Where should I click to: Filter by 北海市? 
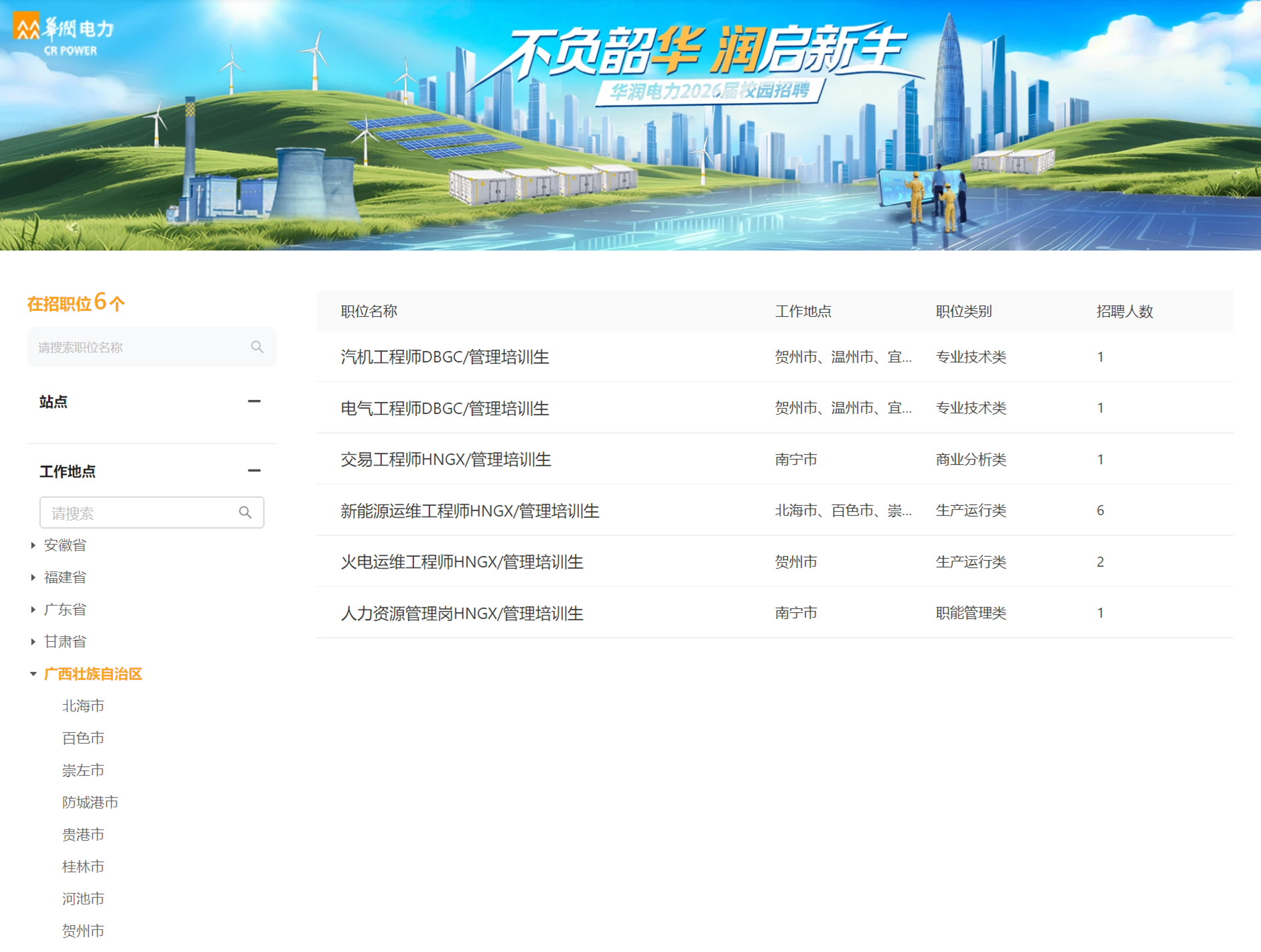coord(83,706)
